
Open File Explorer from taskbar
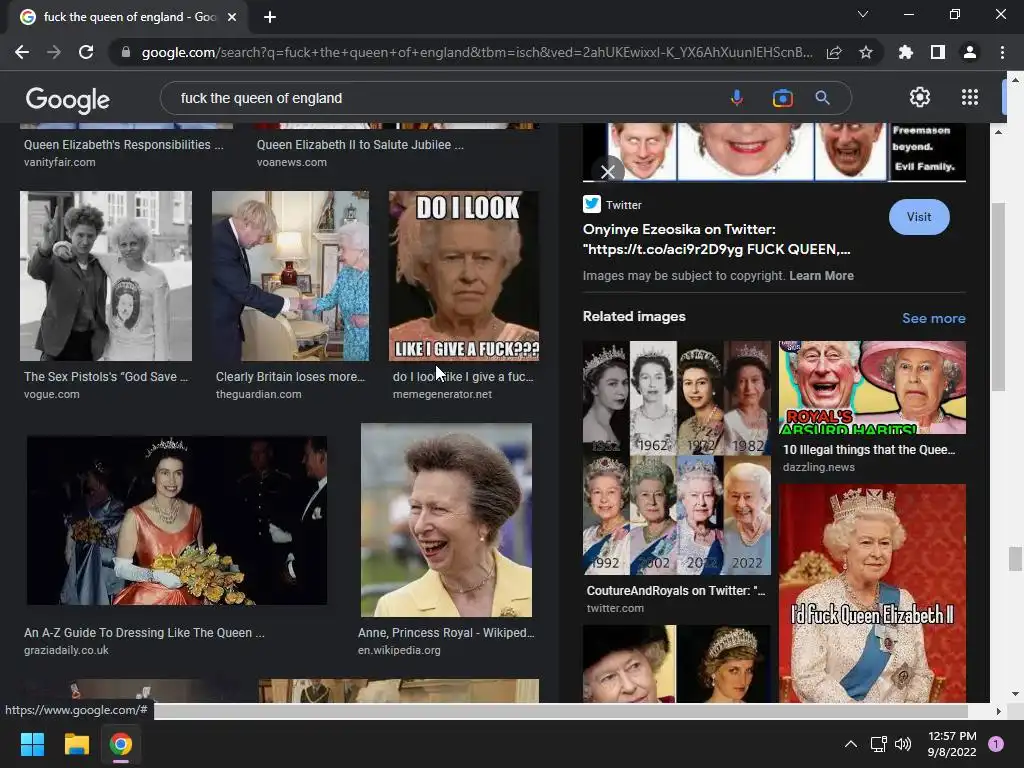tap(76, 744)
